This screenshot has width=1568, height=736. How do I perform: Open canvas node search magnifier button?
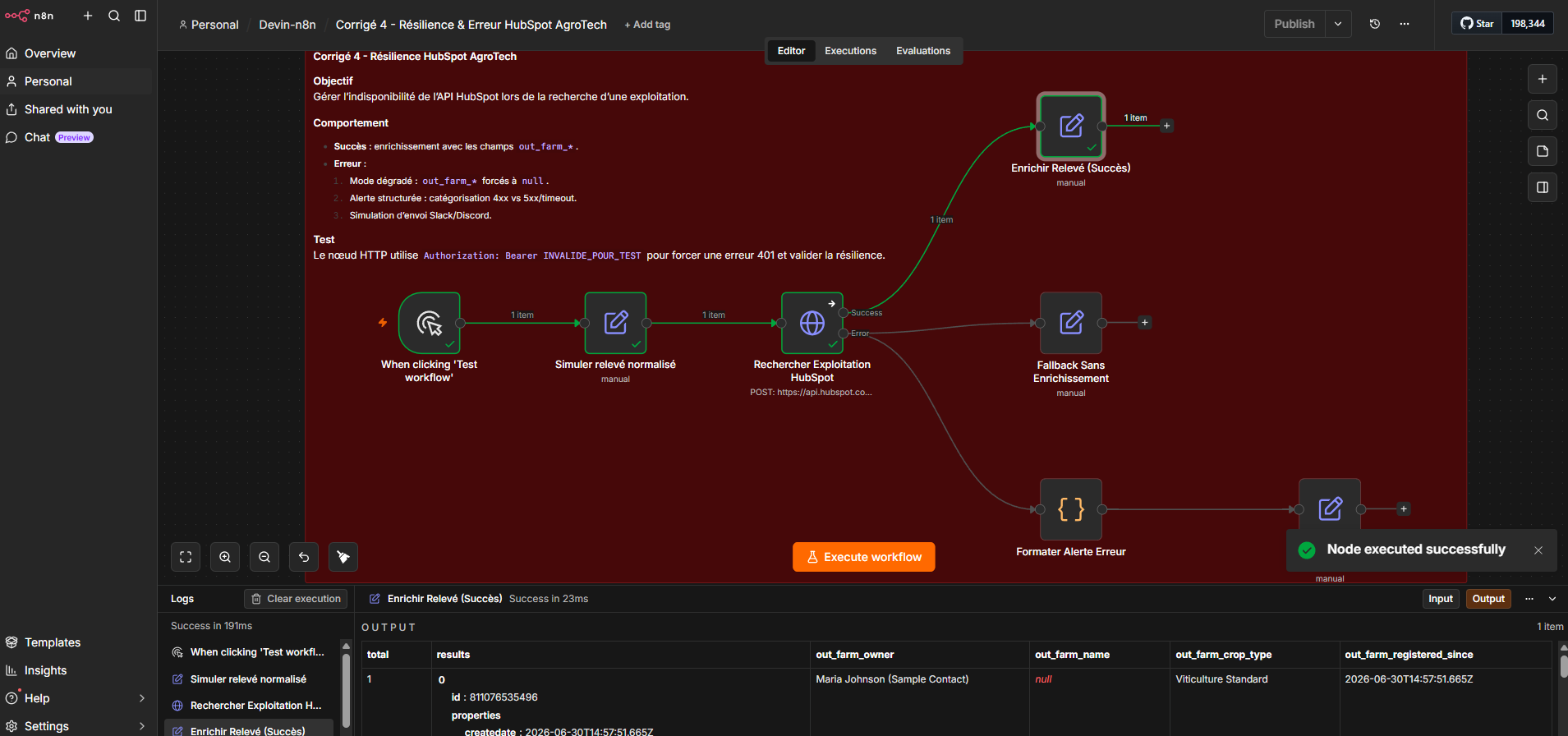[x=1543, y=115]
